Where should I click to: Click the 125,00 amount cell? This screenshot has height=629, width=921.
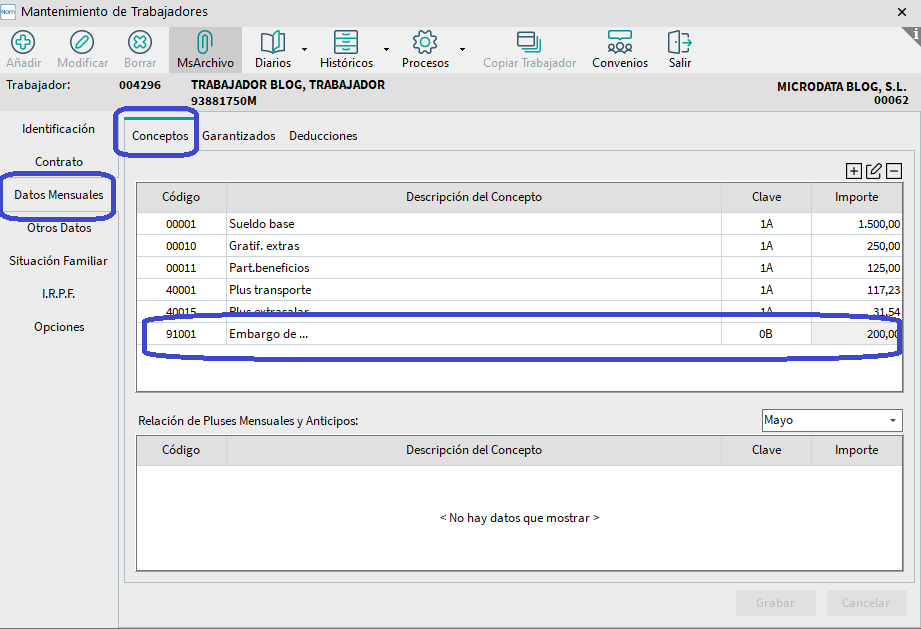point(856,268)
